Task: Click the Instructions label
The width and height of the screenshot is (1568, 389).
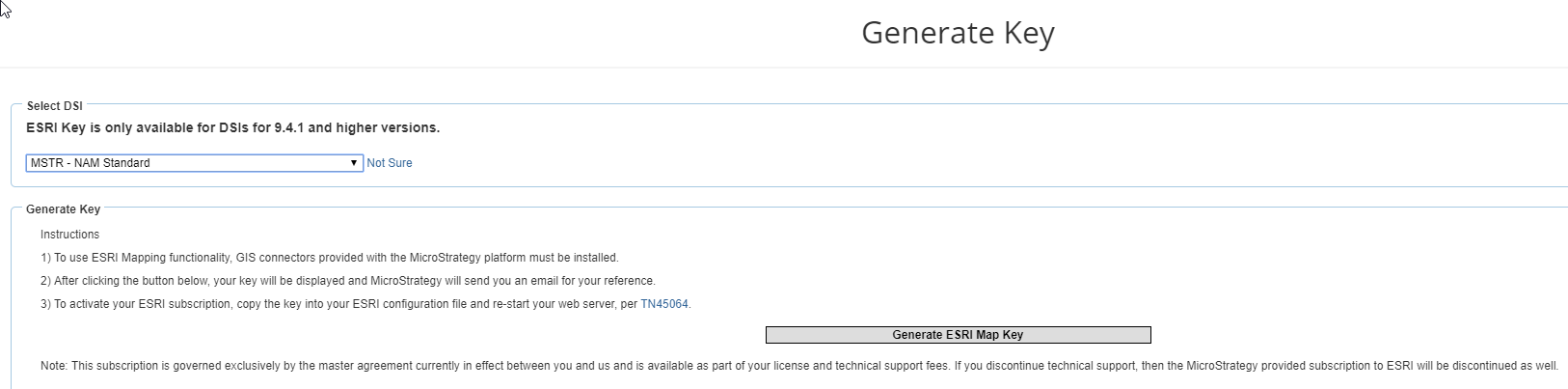Action: tap(69, 235)
